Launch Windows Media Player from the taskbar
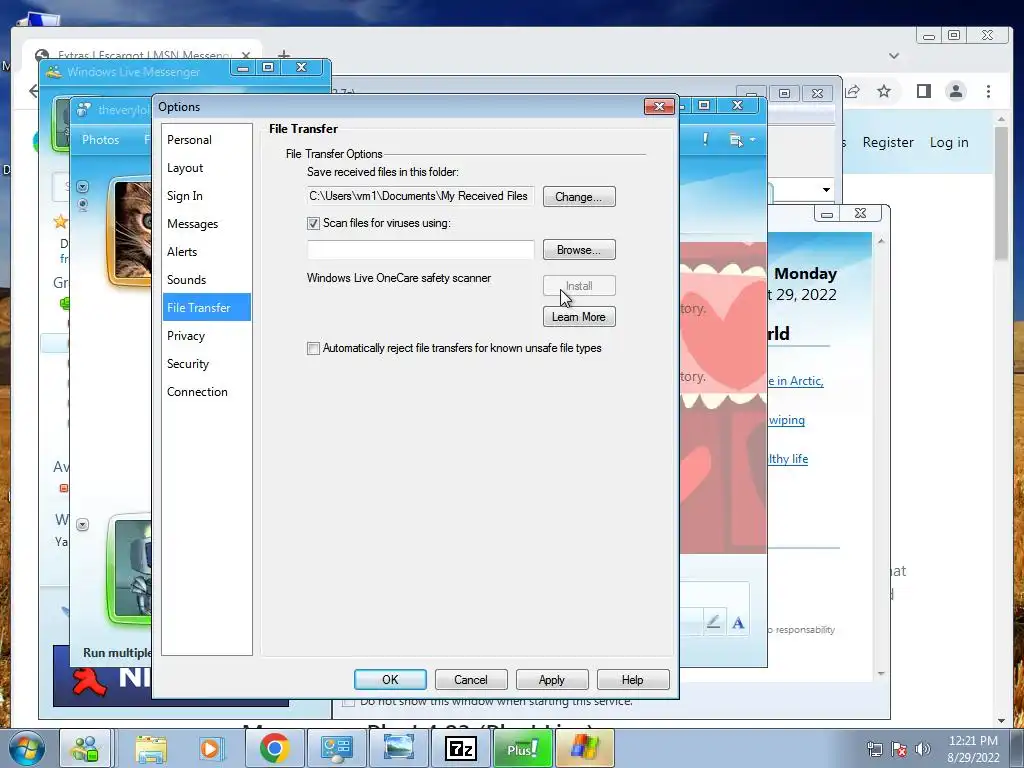This screenshot has height=768, width=1024. point(210,748)
